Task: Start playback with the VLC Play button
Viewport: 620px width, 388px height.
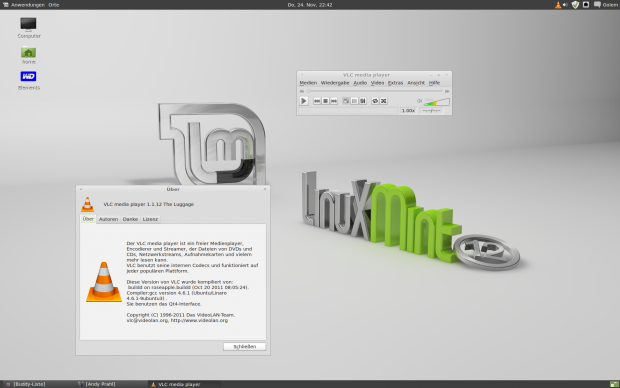Action: 304,101
